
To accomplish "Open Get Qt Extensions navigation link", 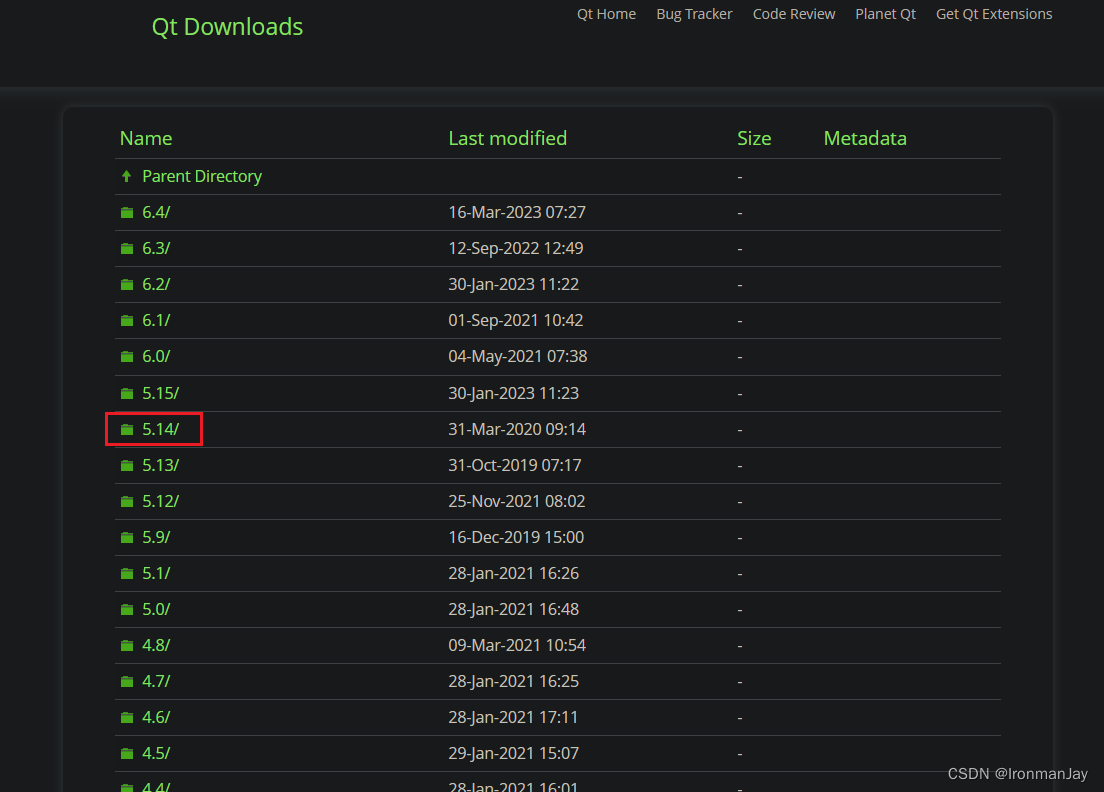I will click(993, 14).
